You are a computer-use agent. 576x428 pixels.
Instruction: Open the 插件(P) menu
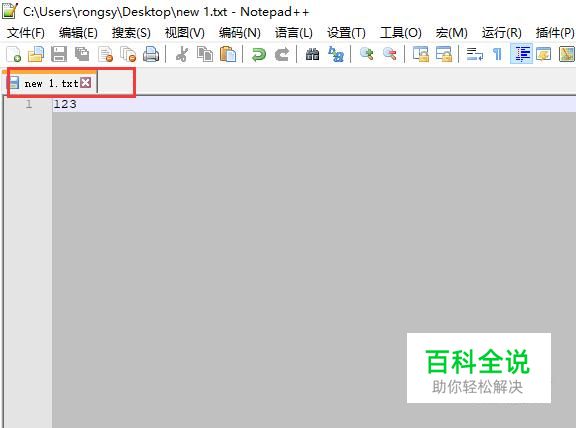click(555, 33)
